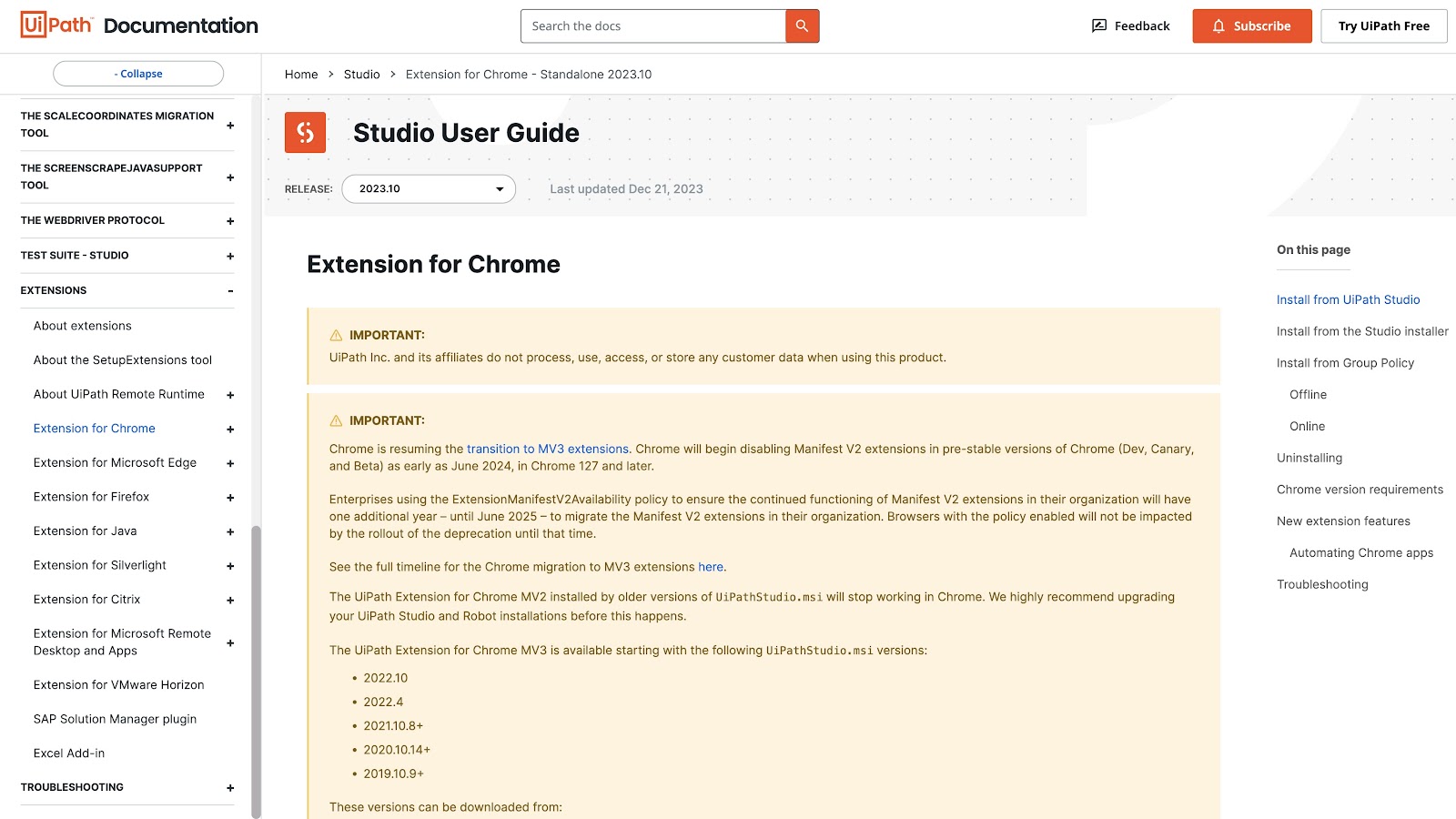Select About extensions in the sidebar
This screenshot has height=819, width=1456.
[x=82, y=325]
